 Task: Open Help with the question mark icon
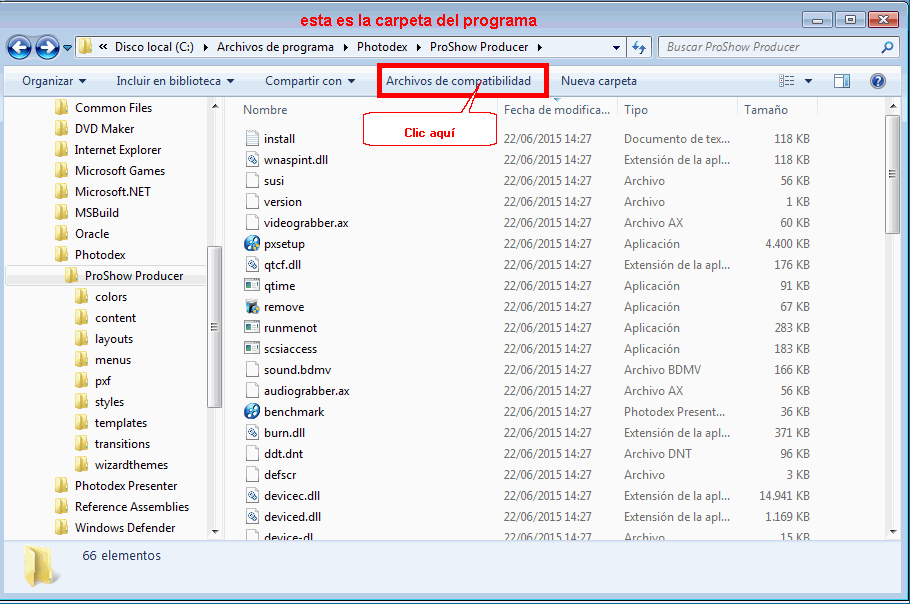[877, 81]
